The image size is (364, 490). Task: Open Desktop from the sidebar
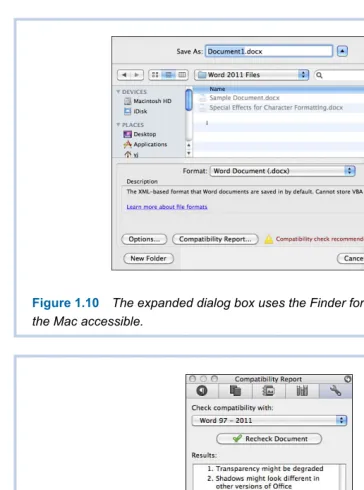point(140,134)
